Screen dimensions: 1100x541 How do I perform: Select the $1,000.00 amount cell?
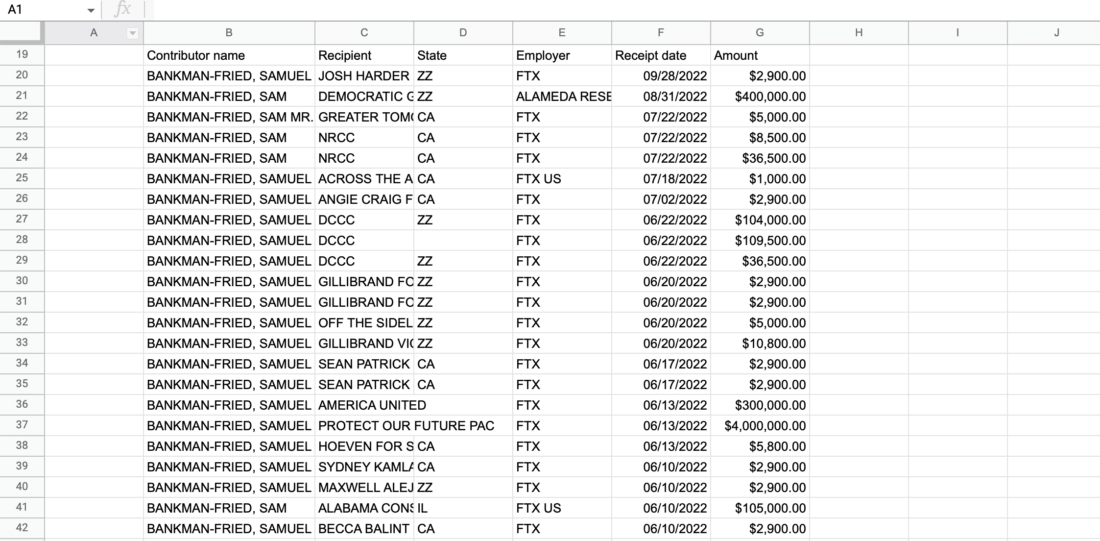(x=760, y=179)
